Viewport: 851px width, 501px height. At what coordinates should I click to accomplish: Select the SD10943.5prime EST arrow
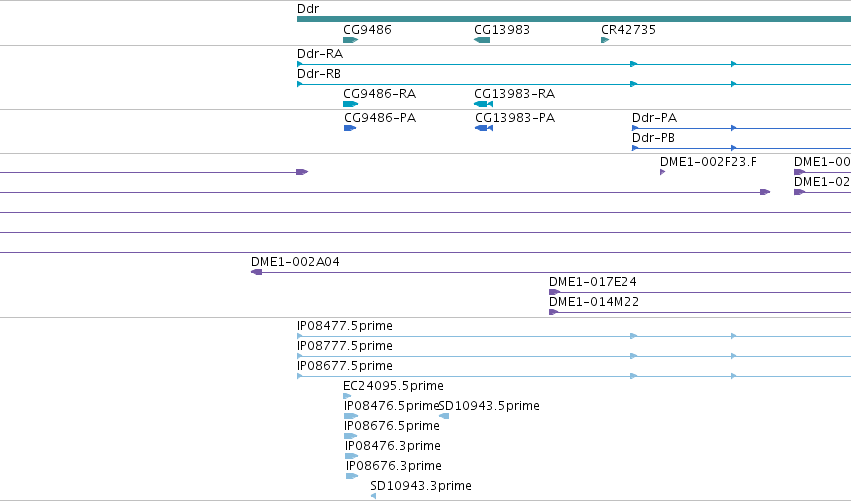(444, 416)
